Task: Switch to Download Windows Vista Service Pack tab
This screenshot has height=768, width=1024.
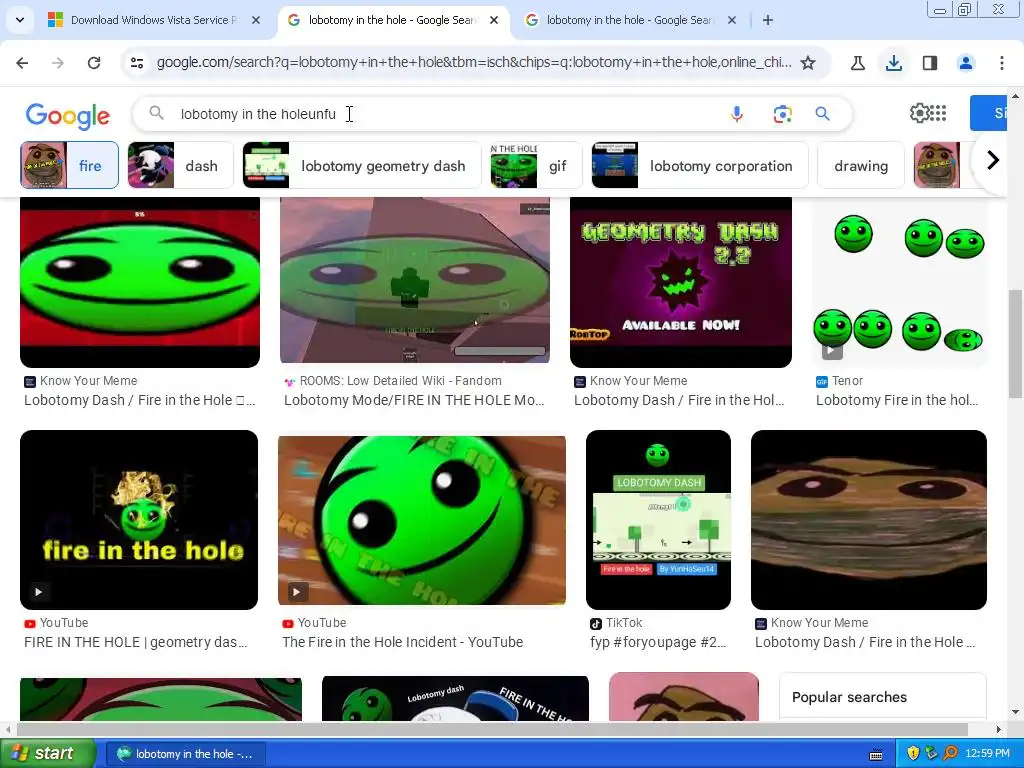Action: point(151,20)
